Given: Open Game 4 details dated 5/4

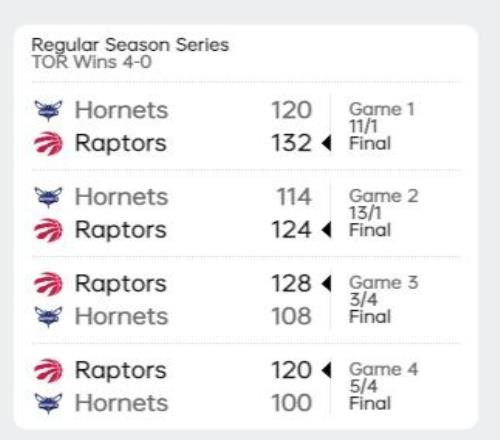Looking at the screenshot, I should point(383,386).
